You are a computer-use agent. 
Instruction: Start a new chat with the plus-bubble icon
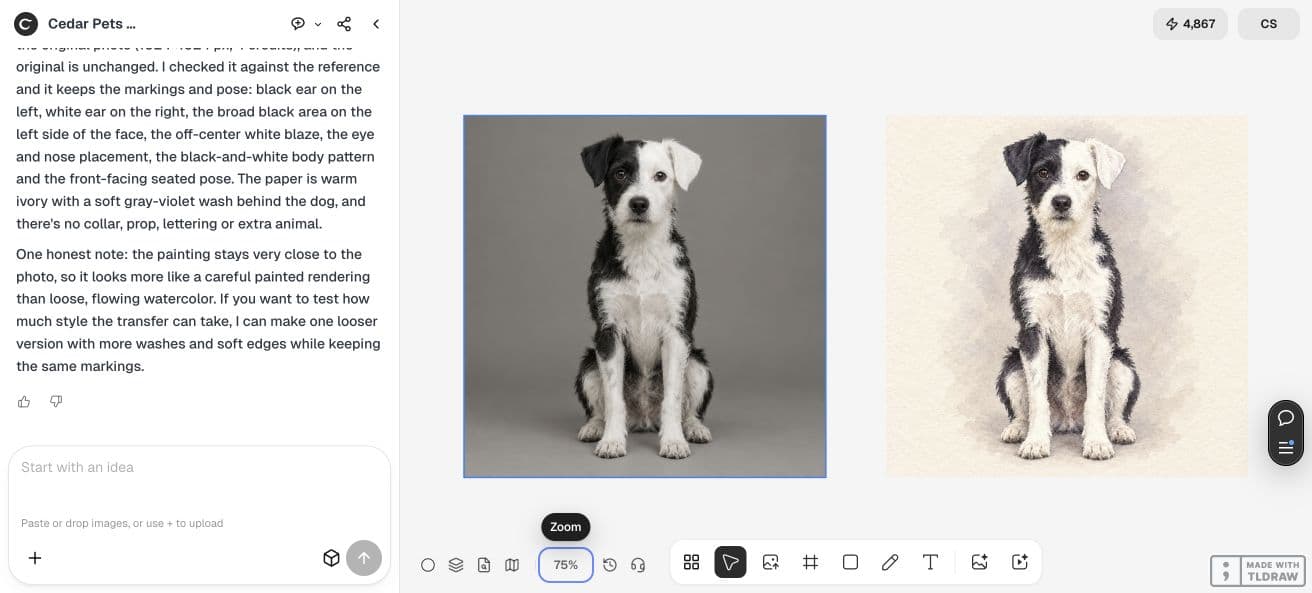pos(298,24)
